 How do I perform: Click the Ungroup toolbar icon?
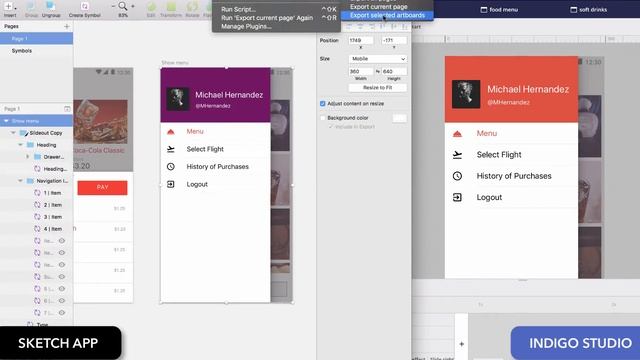click(x=51, y=6)
